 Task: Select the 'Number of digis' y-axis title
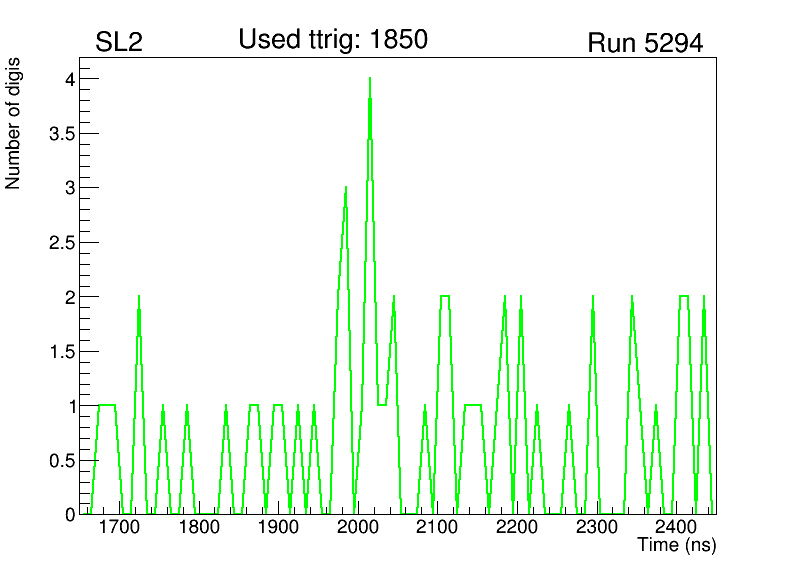point(14,123)
